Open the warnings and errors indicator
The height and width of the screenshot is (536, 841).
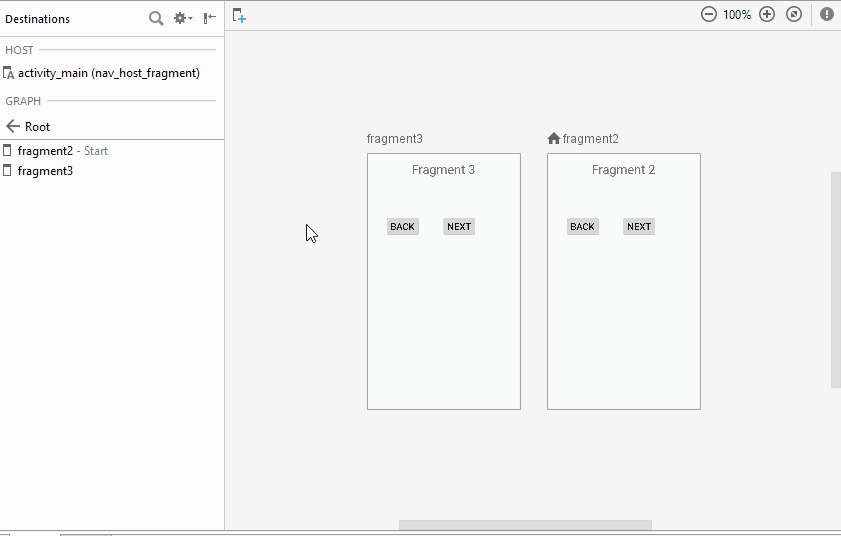(827, 15)
